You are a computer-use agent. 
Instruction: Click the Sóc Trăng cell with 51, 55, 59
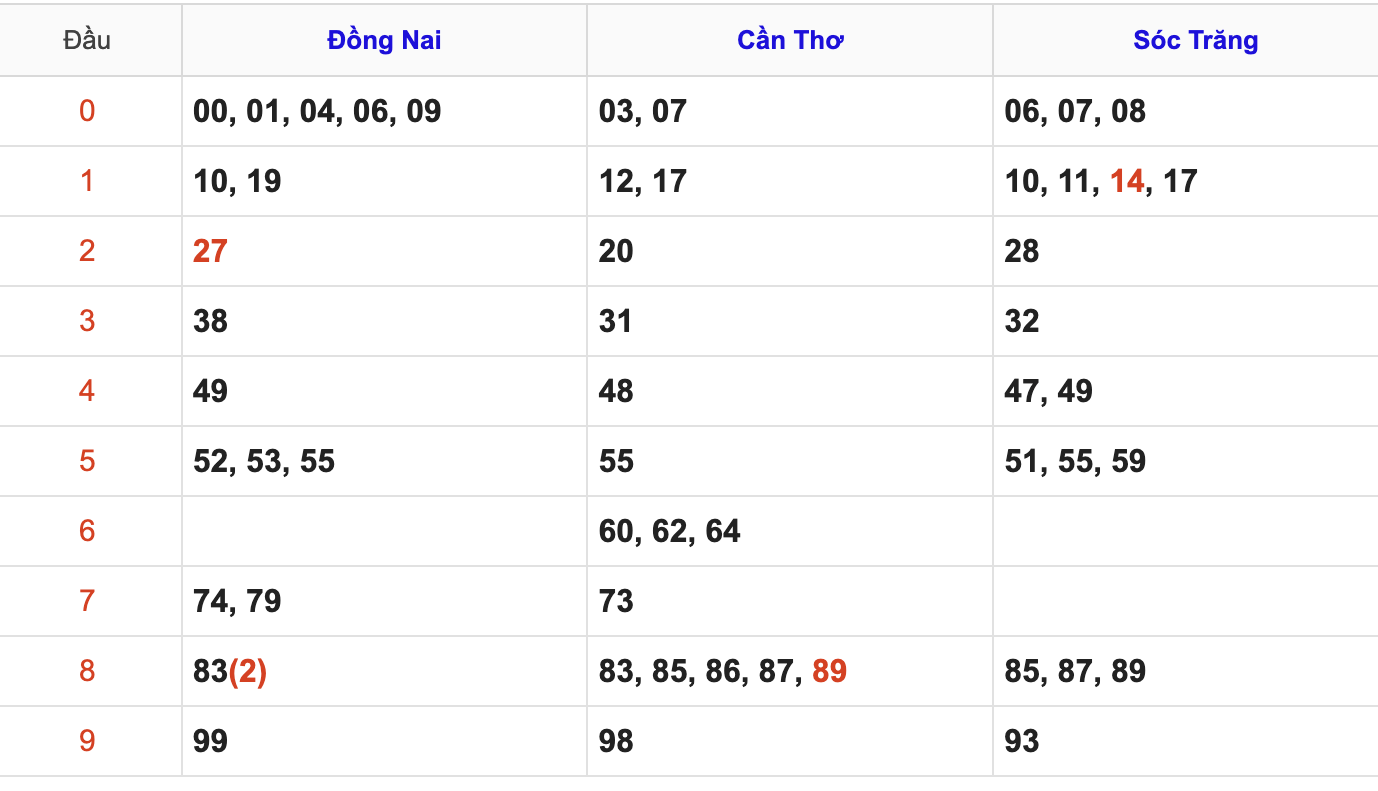coord(1075,461)
